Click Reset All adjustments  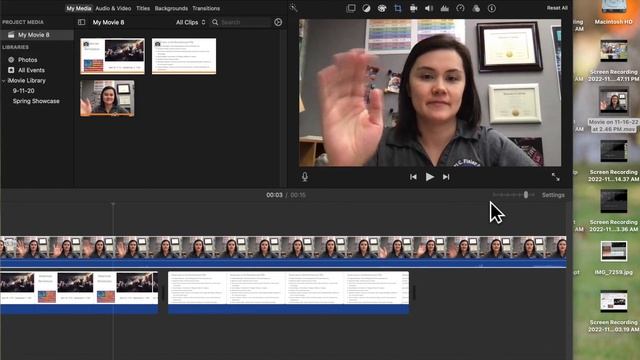click(557, 8)
